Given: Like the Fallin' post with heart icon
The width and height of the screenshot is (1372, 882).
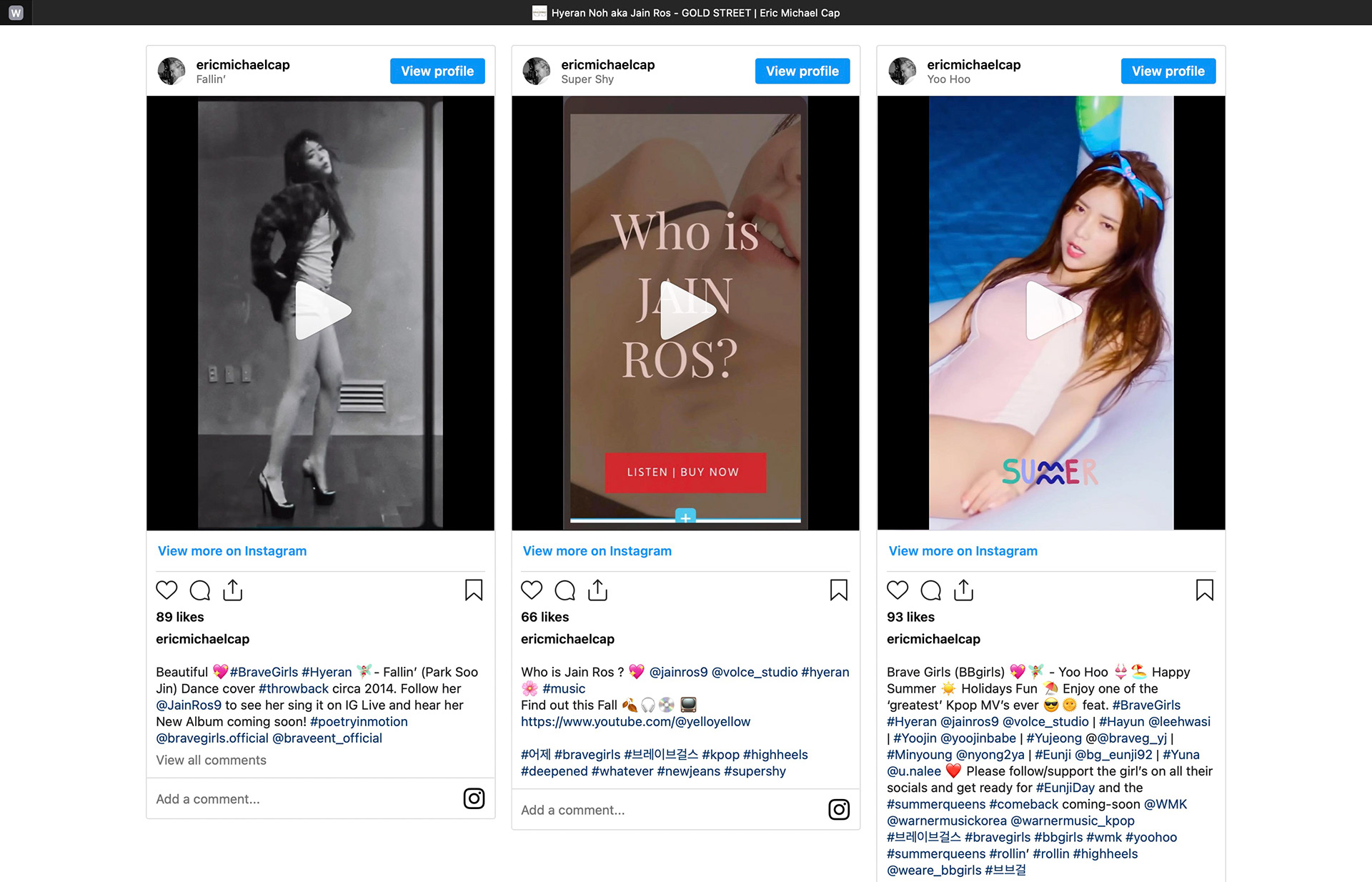Looking at the screenshot, I should 166,590.
